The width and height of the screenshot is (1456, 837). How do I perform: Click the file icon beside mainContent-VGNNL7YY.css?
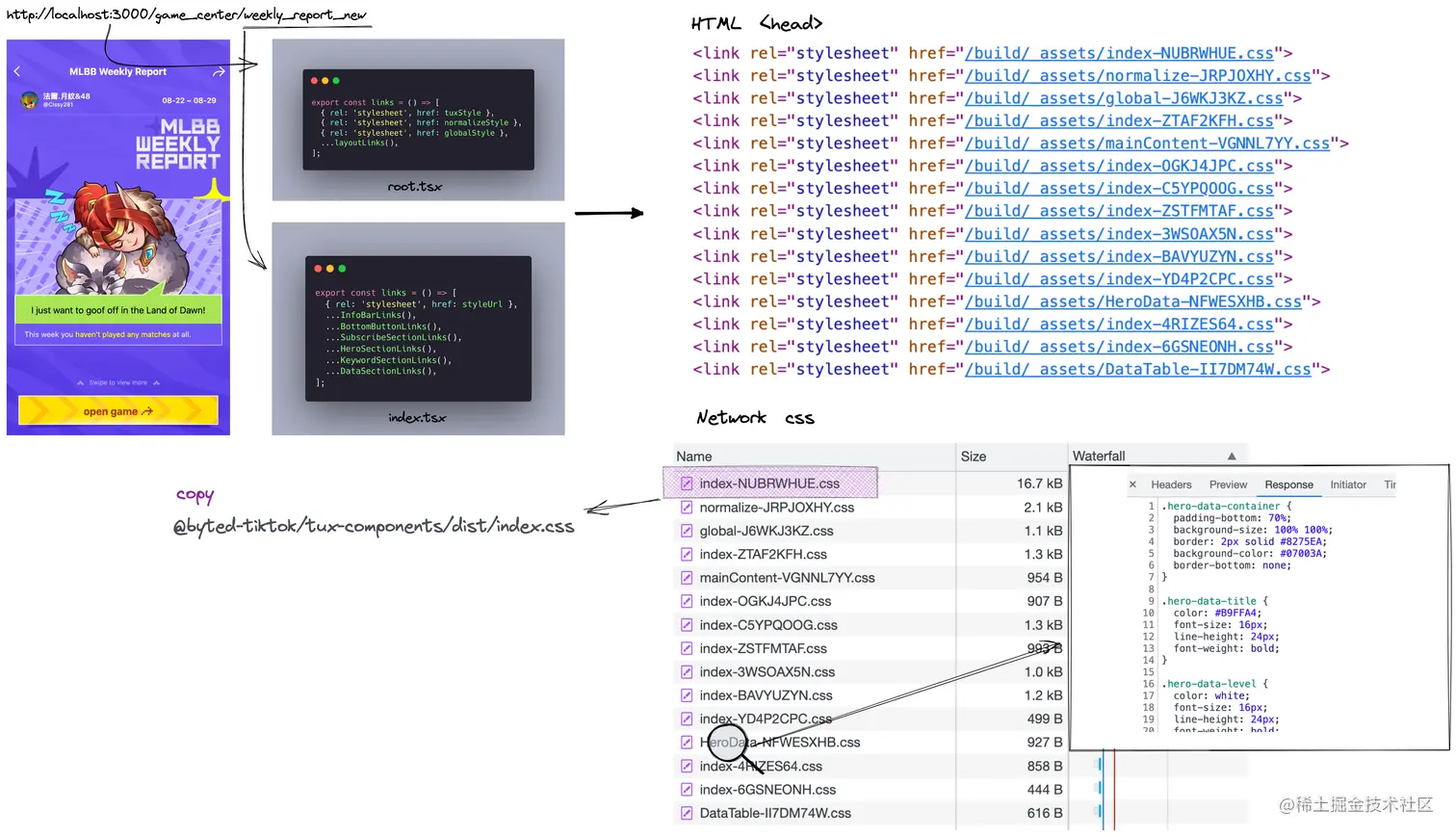(x=687, y=578)
